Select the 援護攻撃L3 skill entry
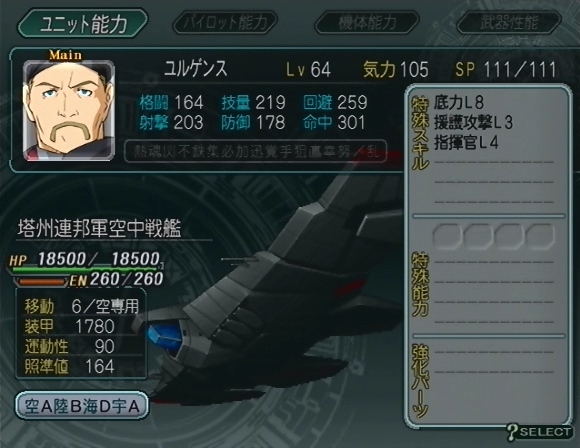Viewport: 580px width, 448px height. point(473,122)
